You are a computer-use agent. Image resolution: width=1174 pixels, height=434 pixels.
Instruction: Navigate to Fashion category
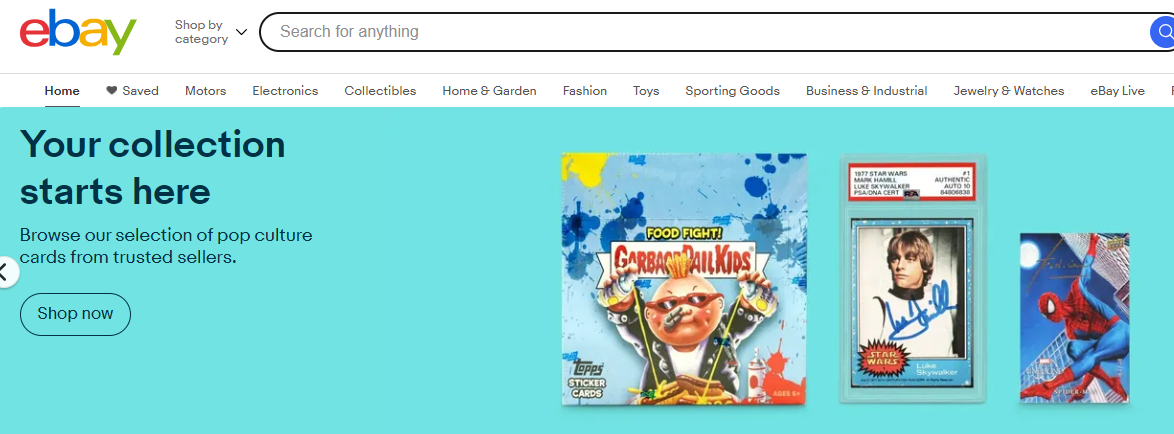point(585,91)
